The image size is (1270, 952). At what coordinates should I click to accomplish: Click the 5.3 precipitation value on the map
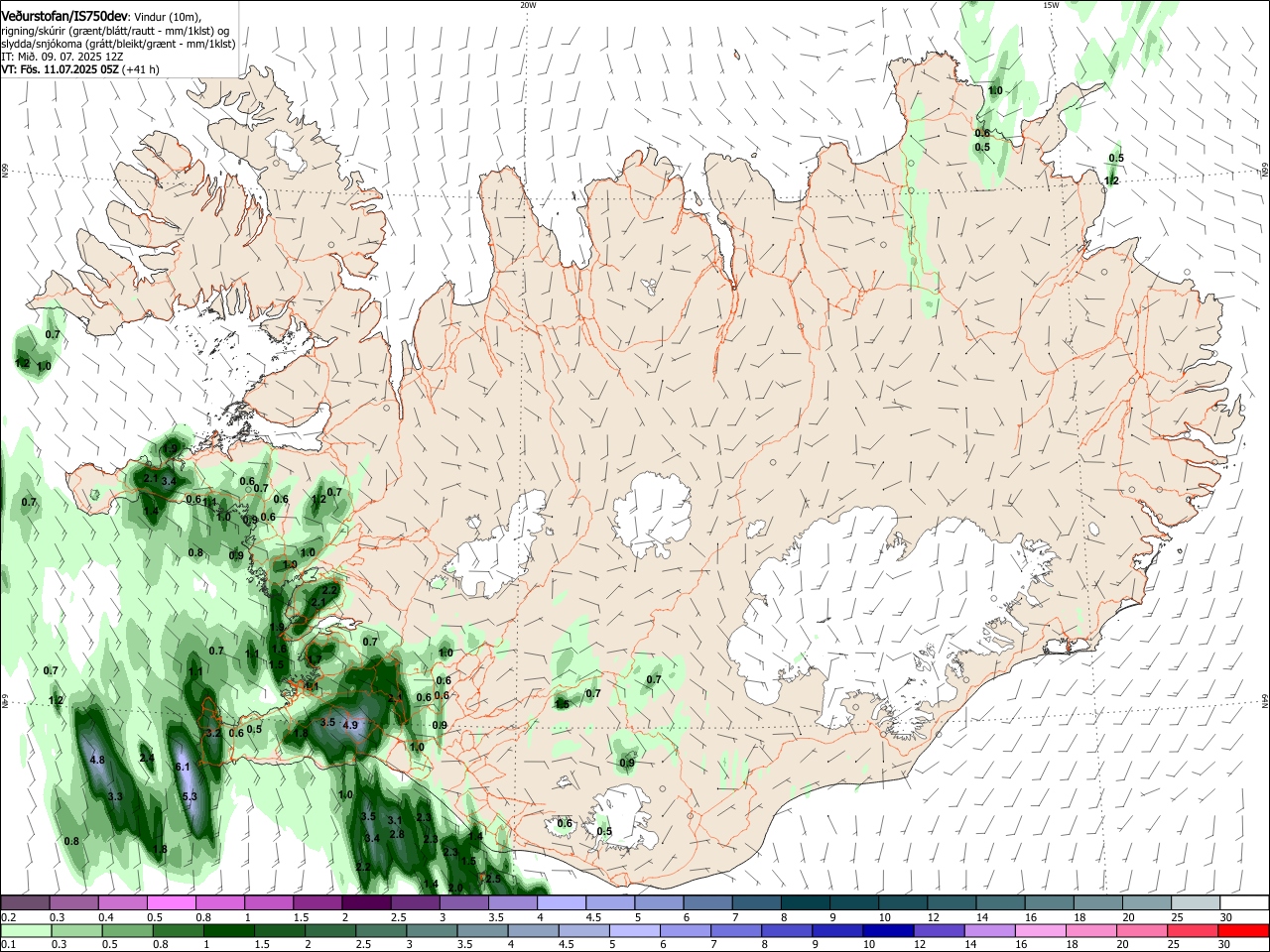(190, 796)
